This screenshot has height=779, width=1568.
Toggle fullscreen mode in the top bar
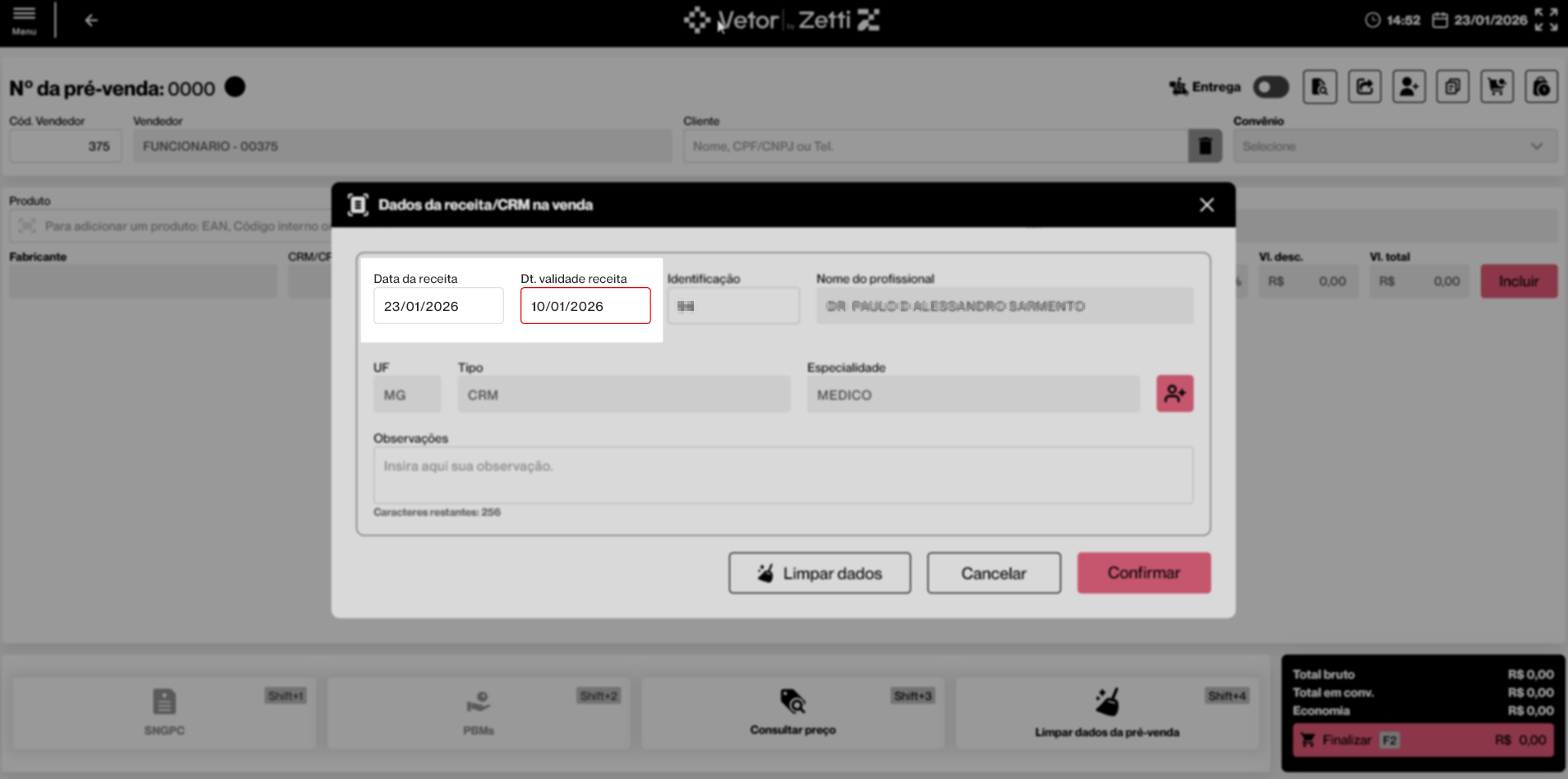(1546, 20)
